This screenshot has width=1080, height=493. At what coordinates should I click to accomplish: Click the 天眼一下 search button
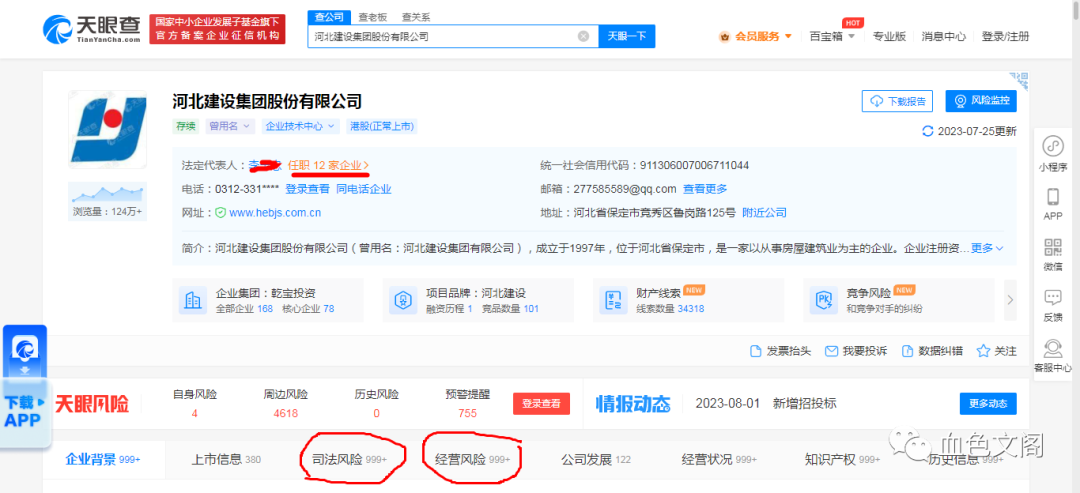point(627,36)
